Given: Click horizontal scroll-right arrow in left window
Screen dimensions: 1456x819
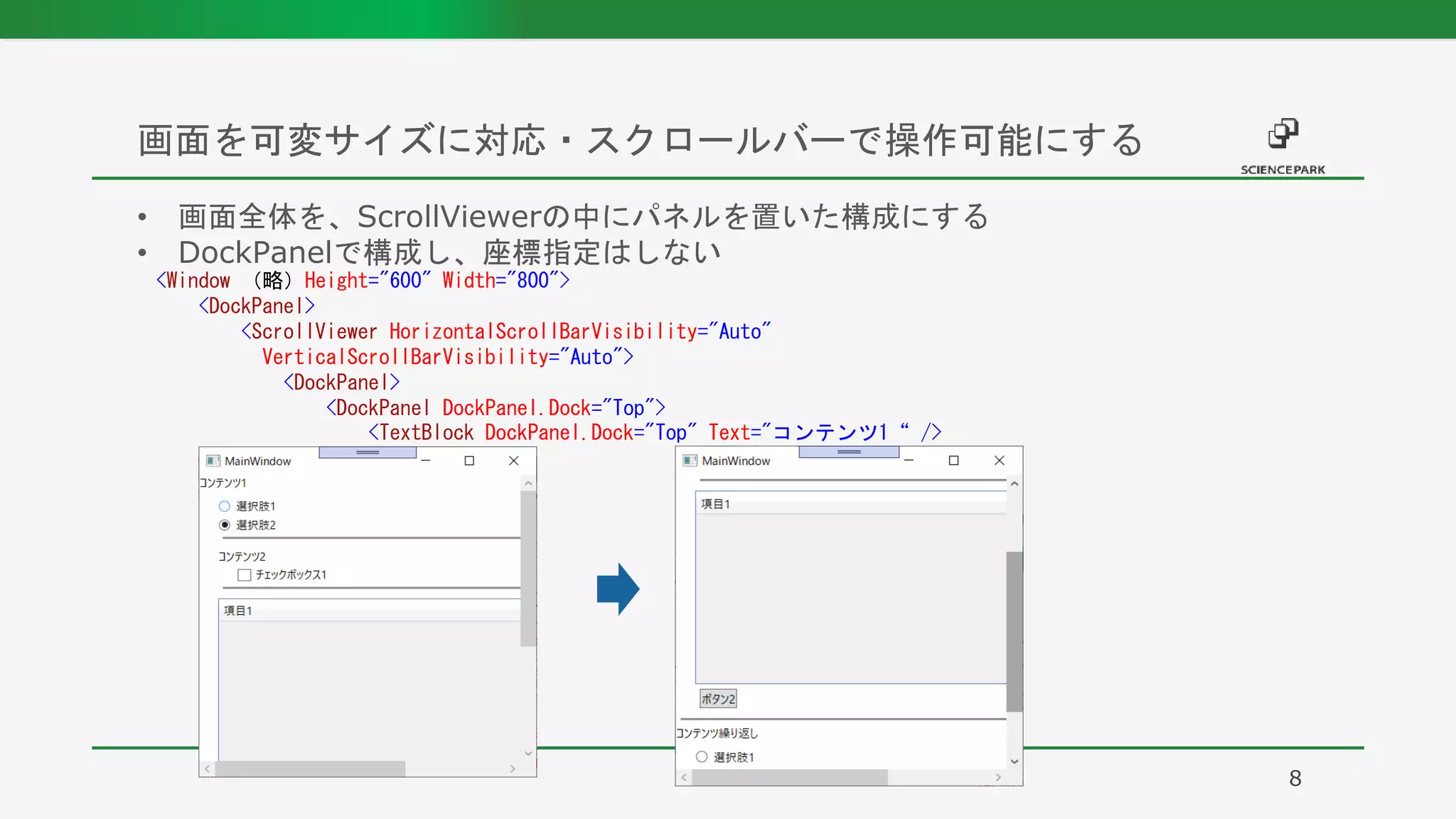Looking at the screenshot, I should click(x=513, y=769).
